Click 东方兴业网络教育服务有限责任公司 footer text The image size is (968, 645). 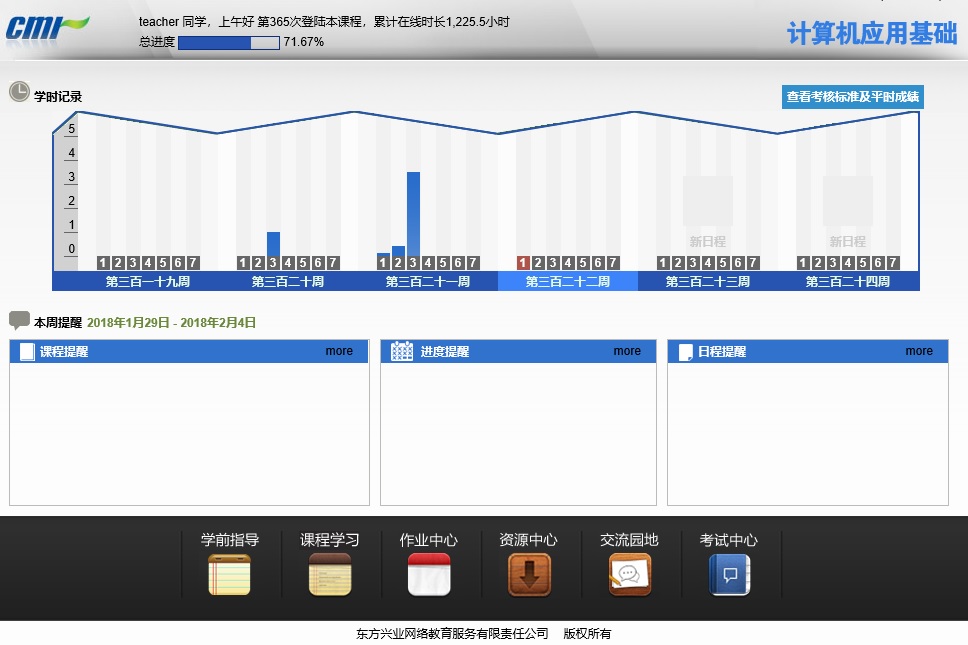click(452, 633)
